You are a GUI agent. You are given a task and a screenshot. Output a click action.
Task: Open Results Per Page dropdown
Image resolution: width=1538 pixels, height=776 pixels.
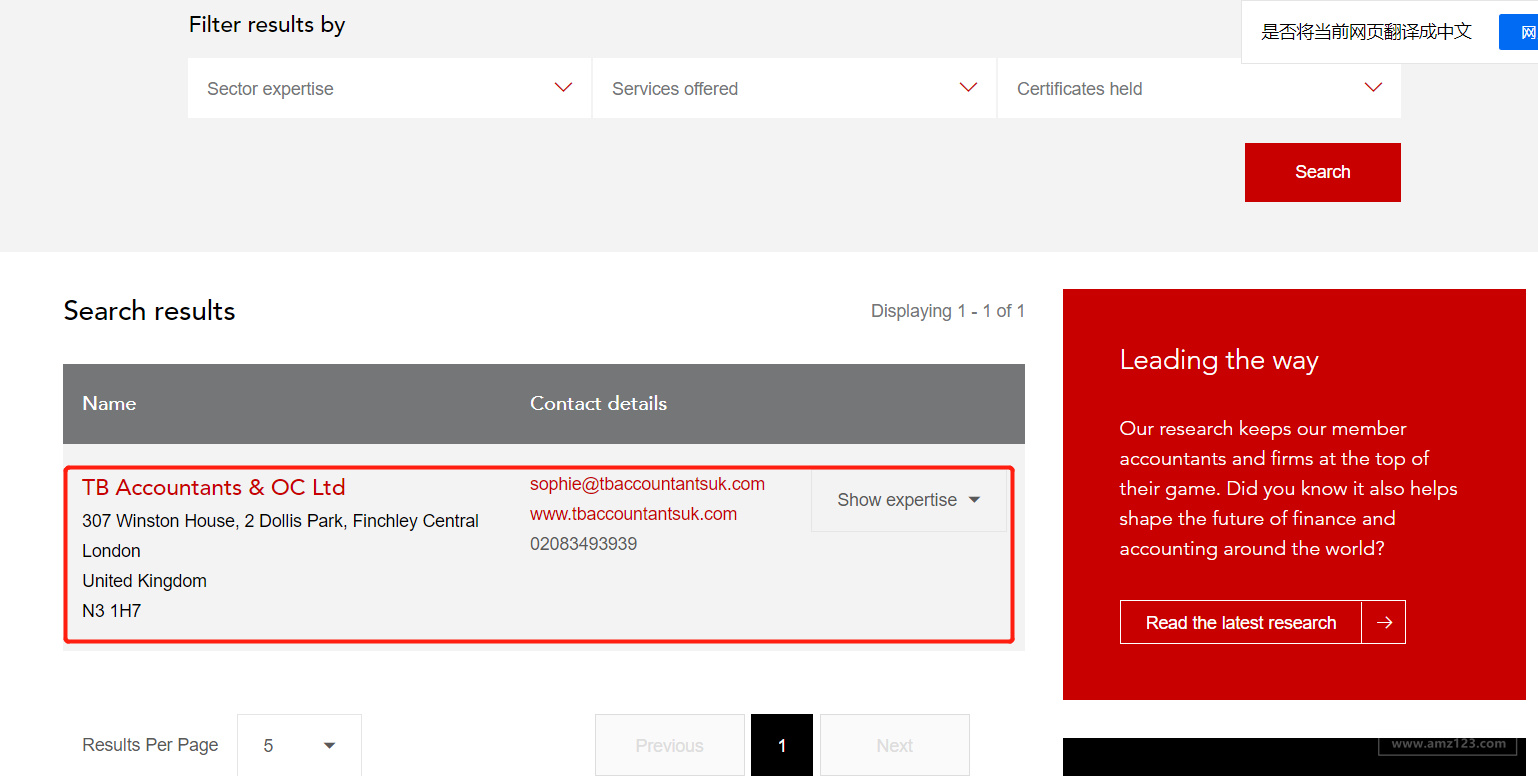[299, 745]
